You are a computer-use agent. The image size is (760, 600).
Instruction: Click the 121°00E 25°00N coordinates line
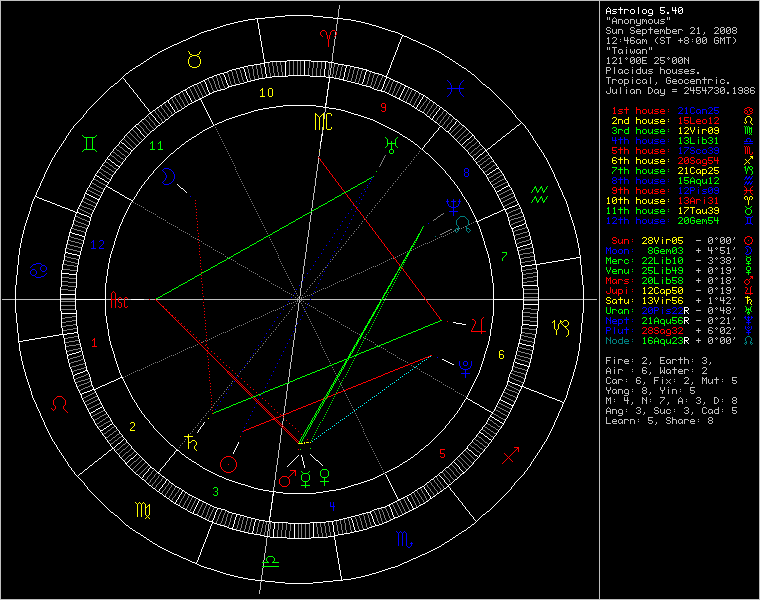[647, 61]
